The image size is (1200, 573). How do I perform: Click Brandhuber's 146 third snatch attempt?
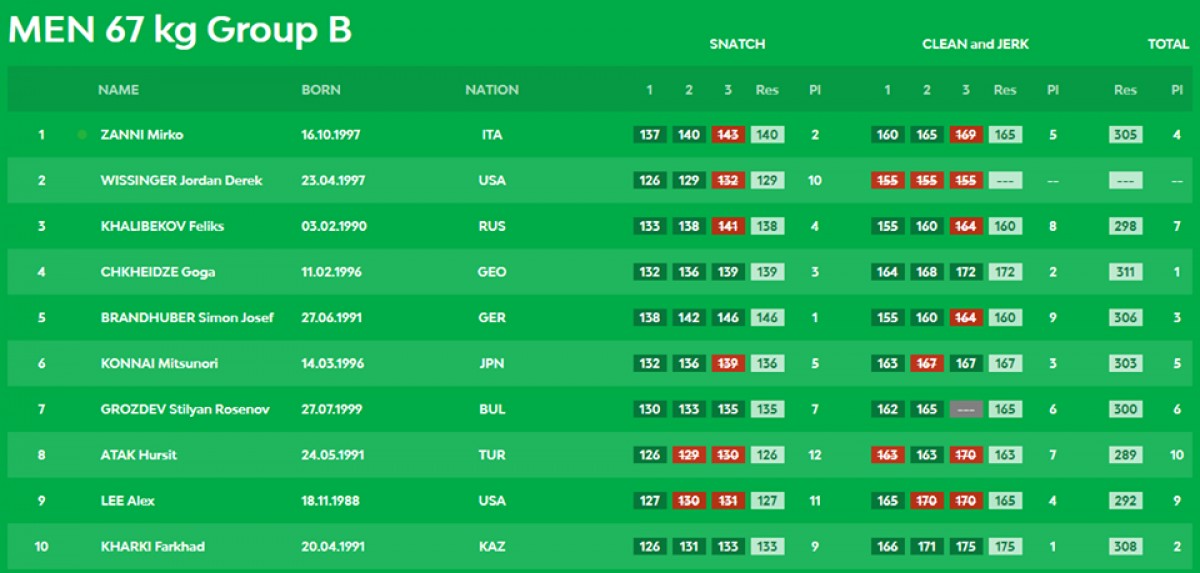pos(727,318)
